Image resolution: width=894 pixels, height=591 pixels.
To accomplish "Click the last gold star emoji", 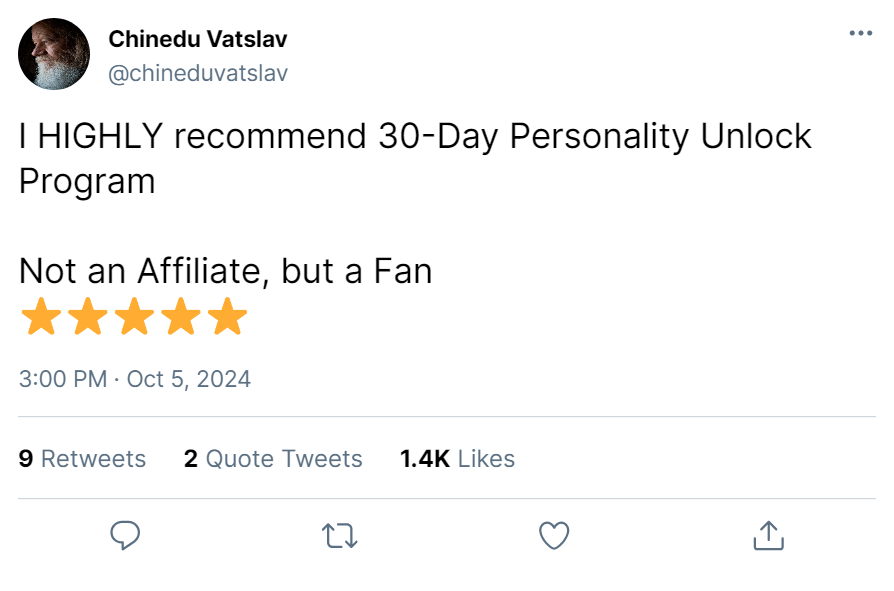I will coord(229,317).
